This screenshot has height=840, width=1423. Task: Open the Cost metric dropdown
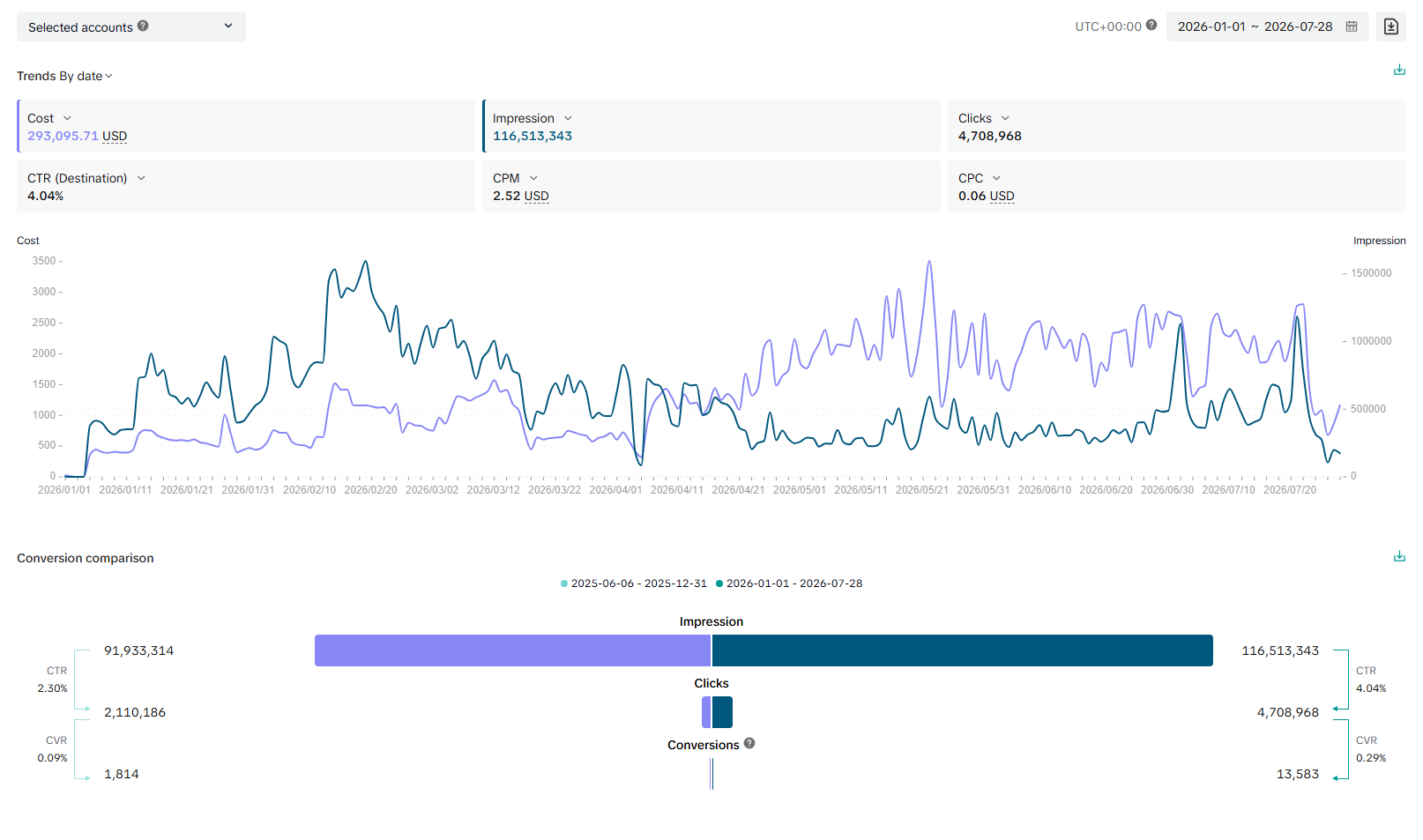point(67,118)
